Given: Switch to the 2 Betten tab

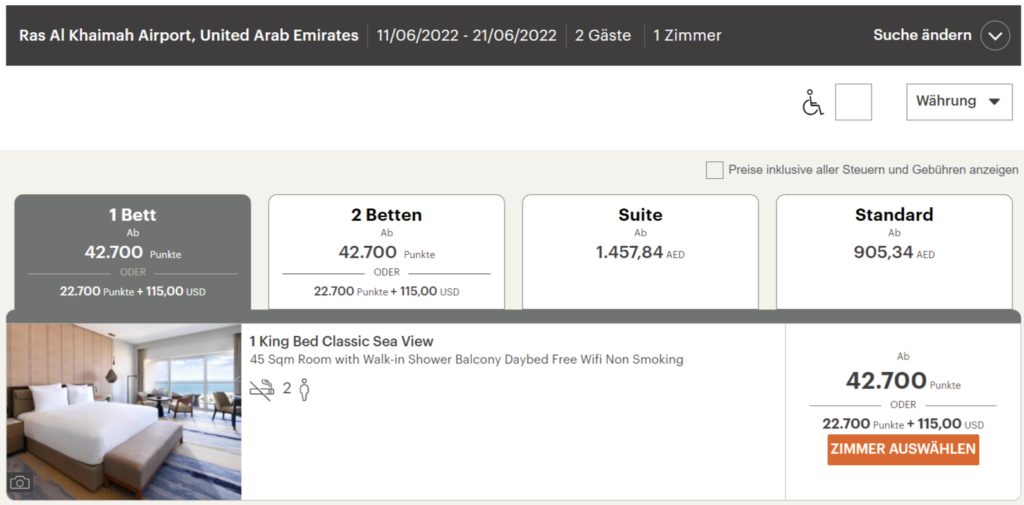Looking at the screenshot, I should point(386,252).
